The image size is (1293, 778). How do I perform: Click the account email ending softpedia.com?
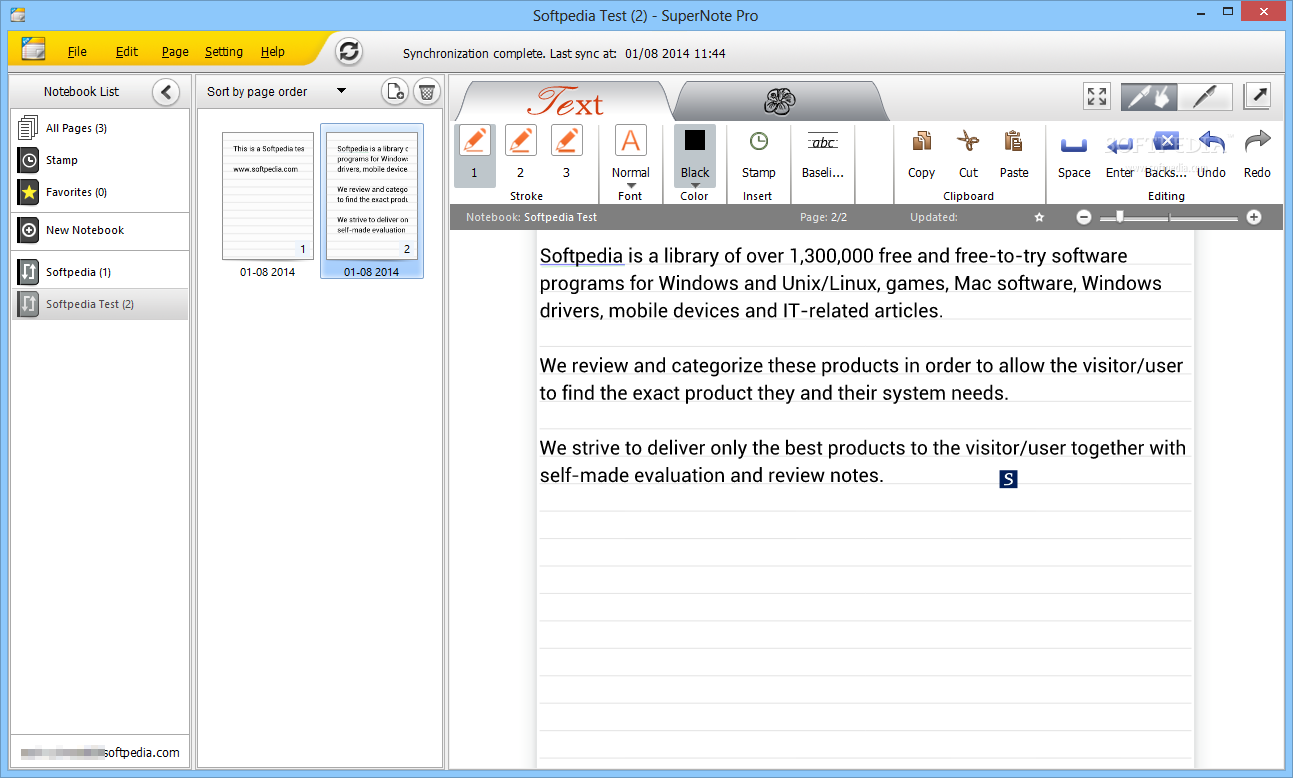(100, 753)
